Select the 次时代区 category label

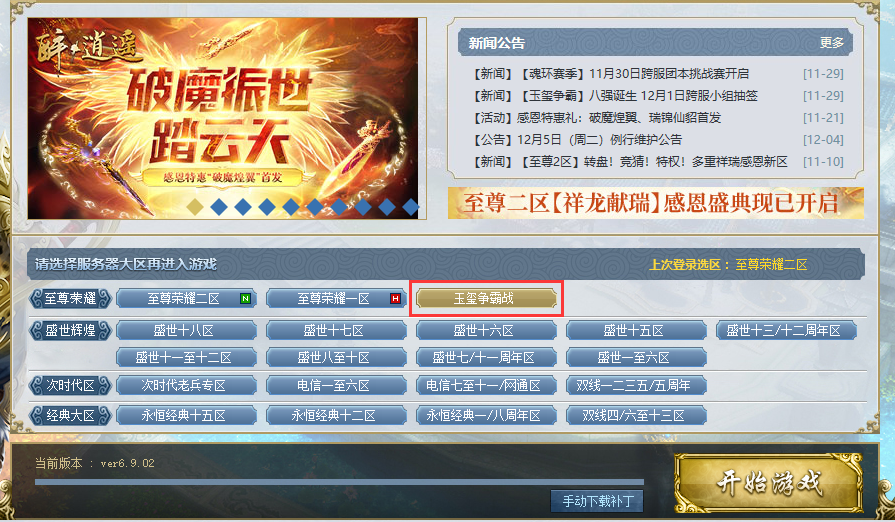tap(70, 385)
